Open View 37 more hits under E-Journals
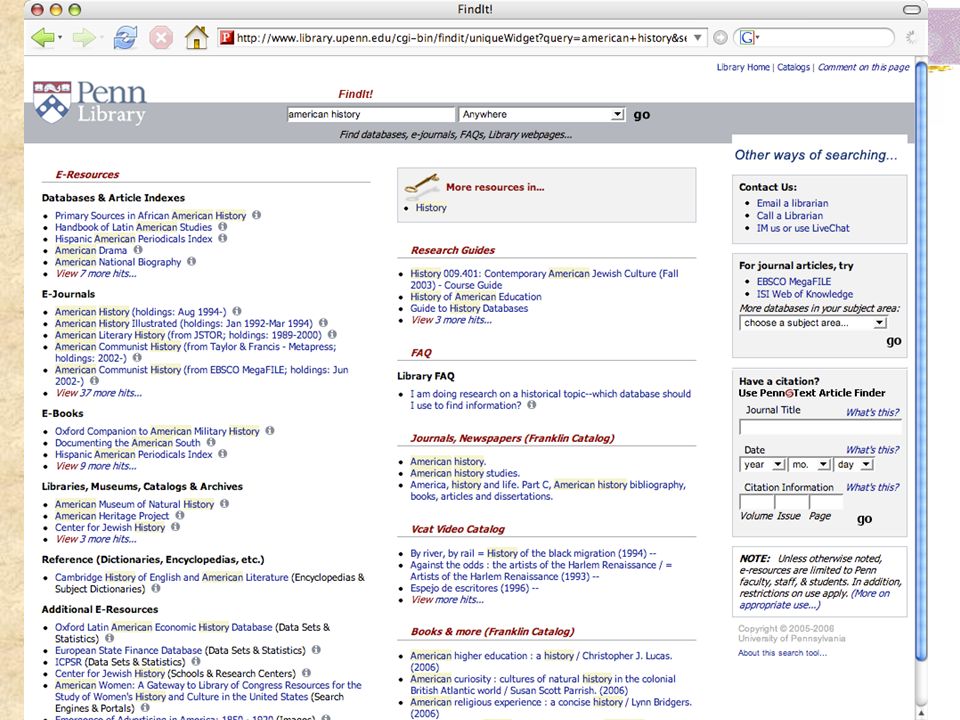The height and width of the screenshot is (720, 960). [x=99, y=393]
